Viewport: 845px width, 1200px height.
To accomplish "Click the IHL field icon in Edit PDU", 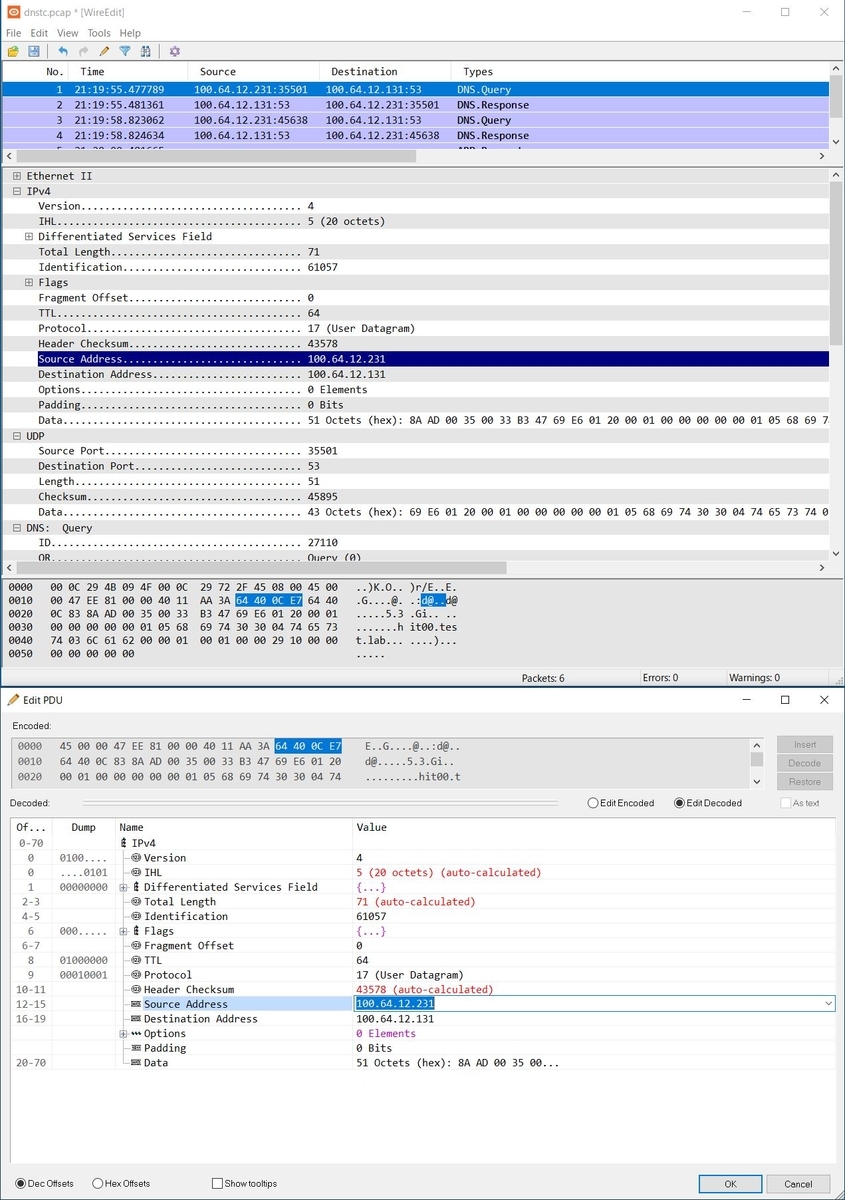I will click(x=136, y=872).
